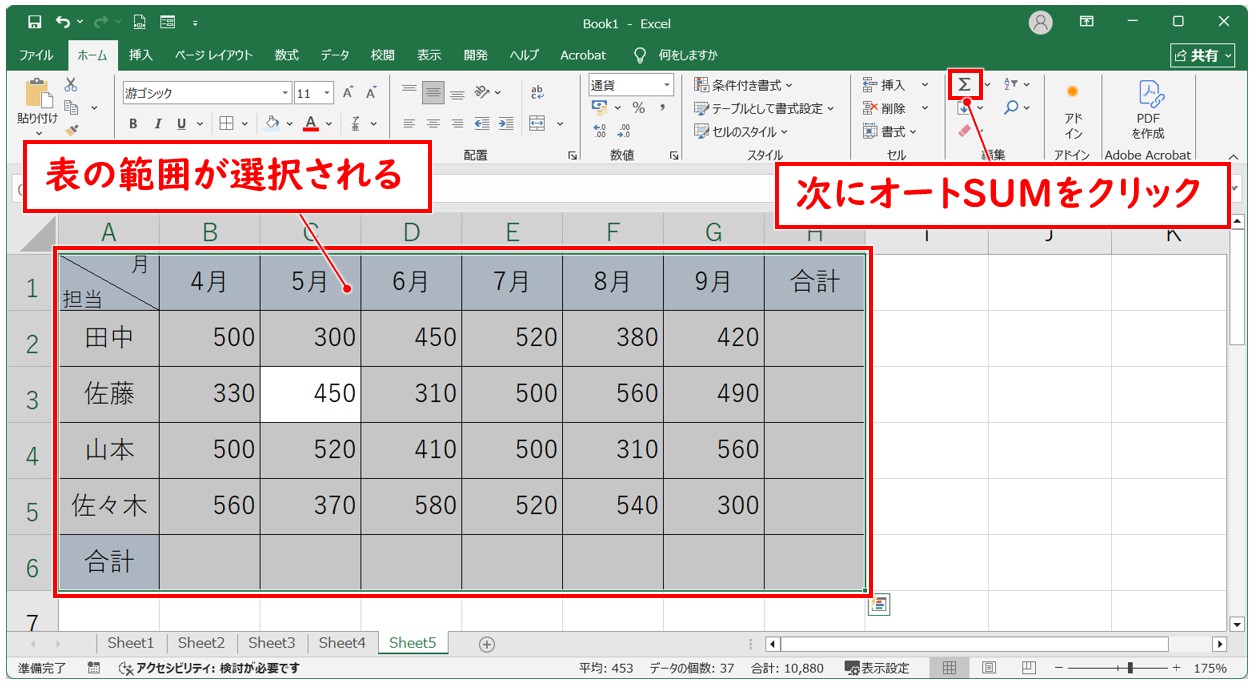Expand the number format combo box

(x=665, y=85)
